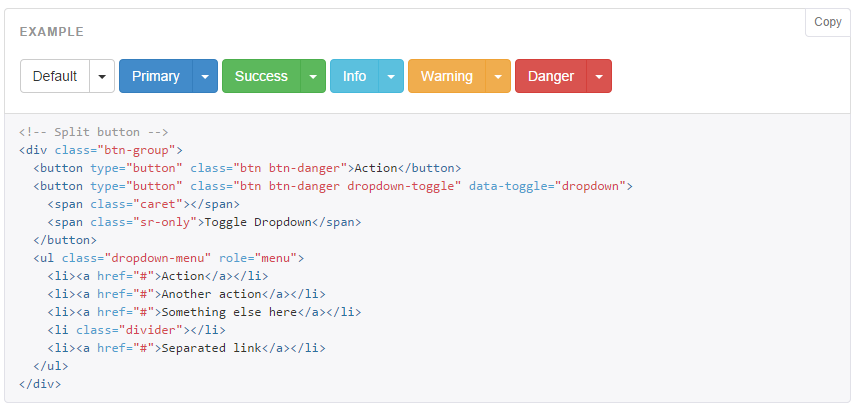Click the btn-group class value in code

[136, 150]
